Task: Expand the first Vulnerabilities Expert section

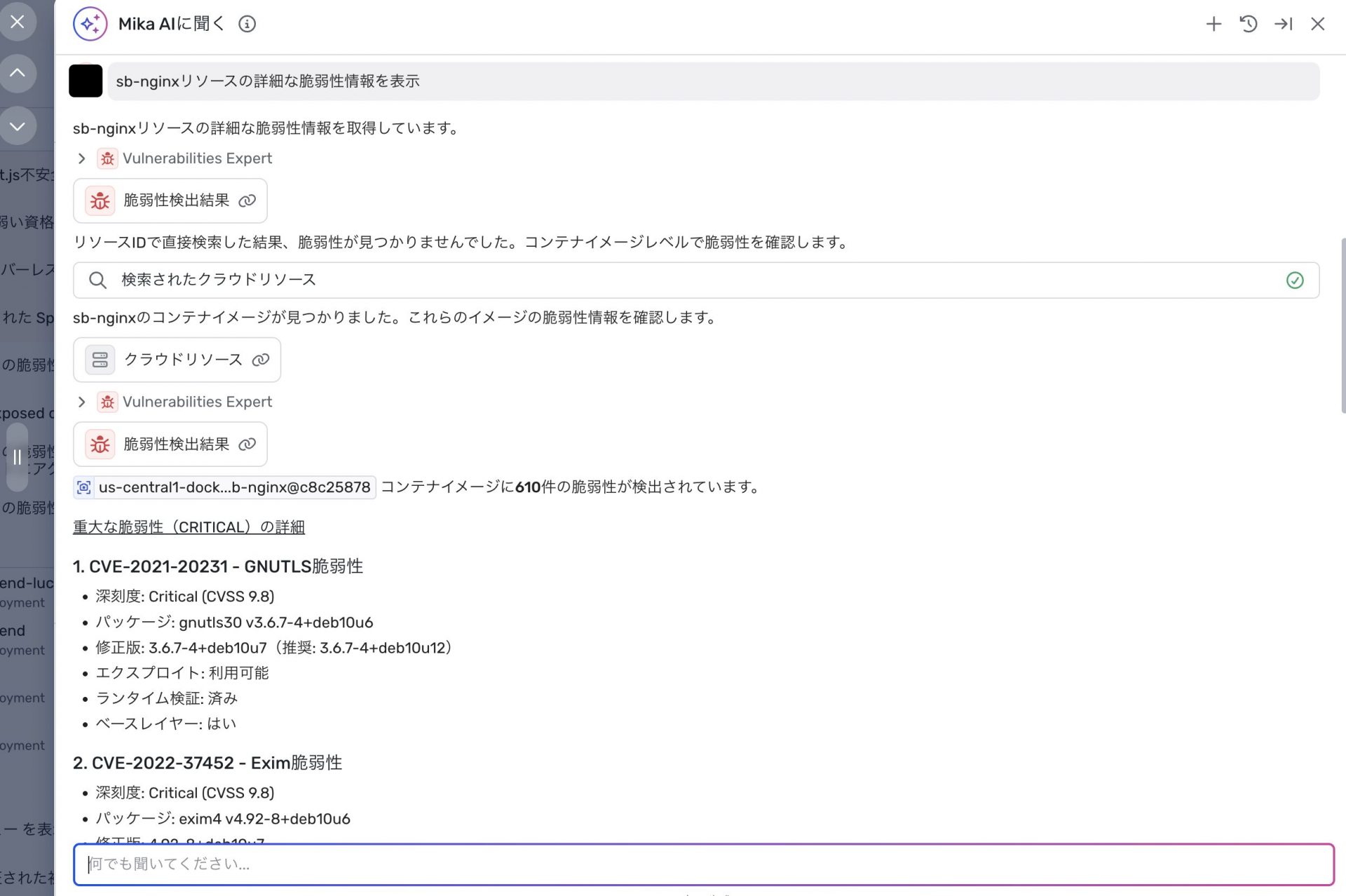Action: tap(81, 158)
